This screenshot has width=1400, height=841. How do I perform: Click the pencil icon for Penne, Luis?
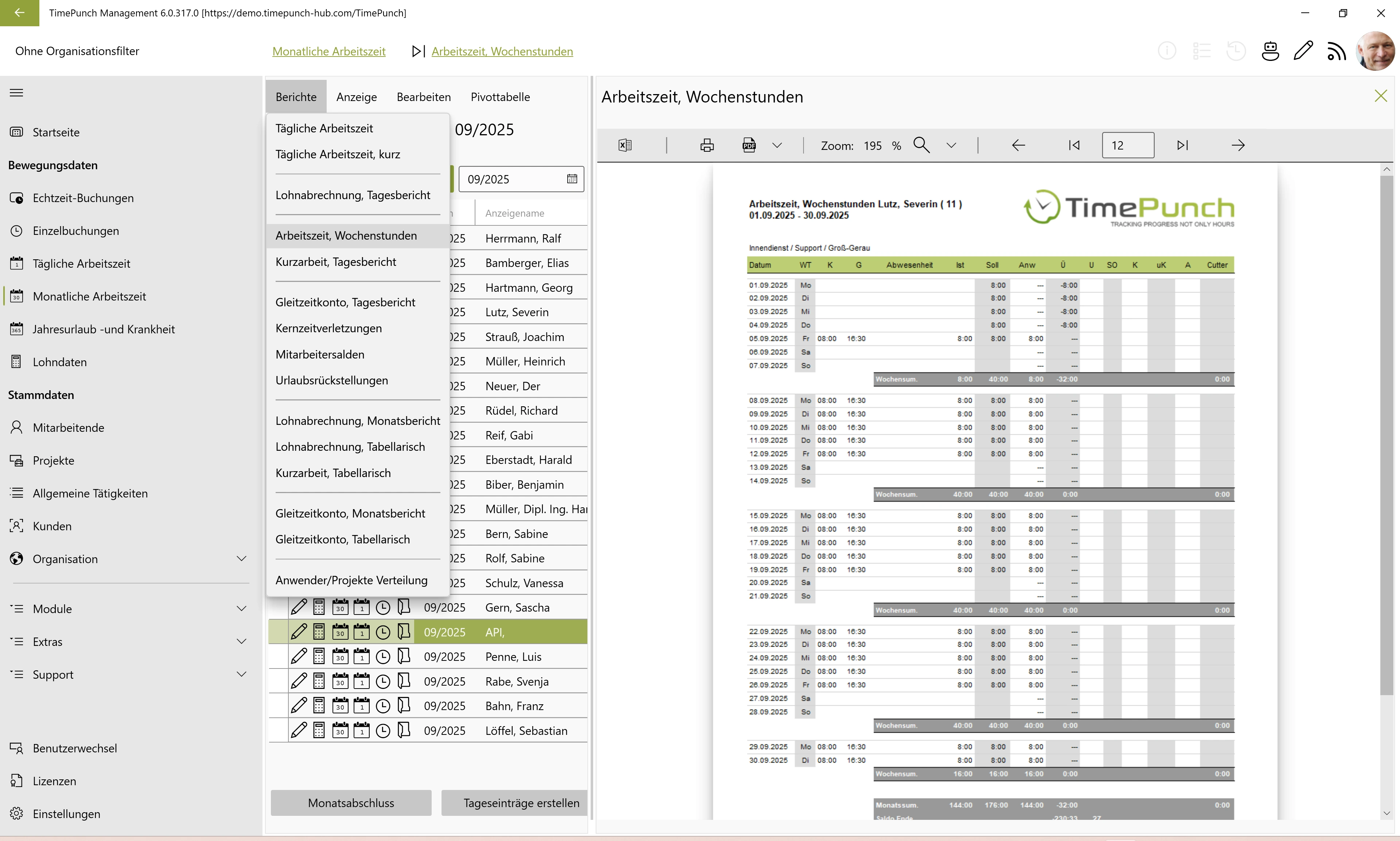(x=299, y=656)
